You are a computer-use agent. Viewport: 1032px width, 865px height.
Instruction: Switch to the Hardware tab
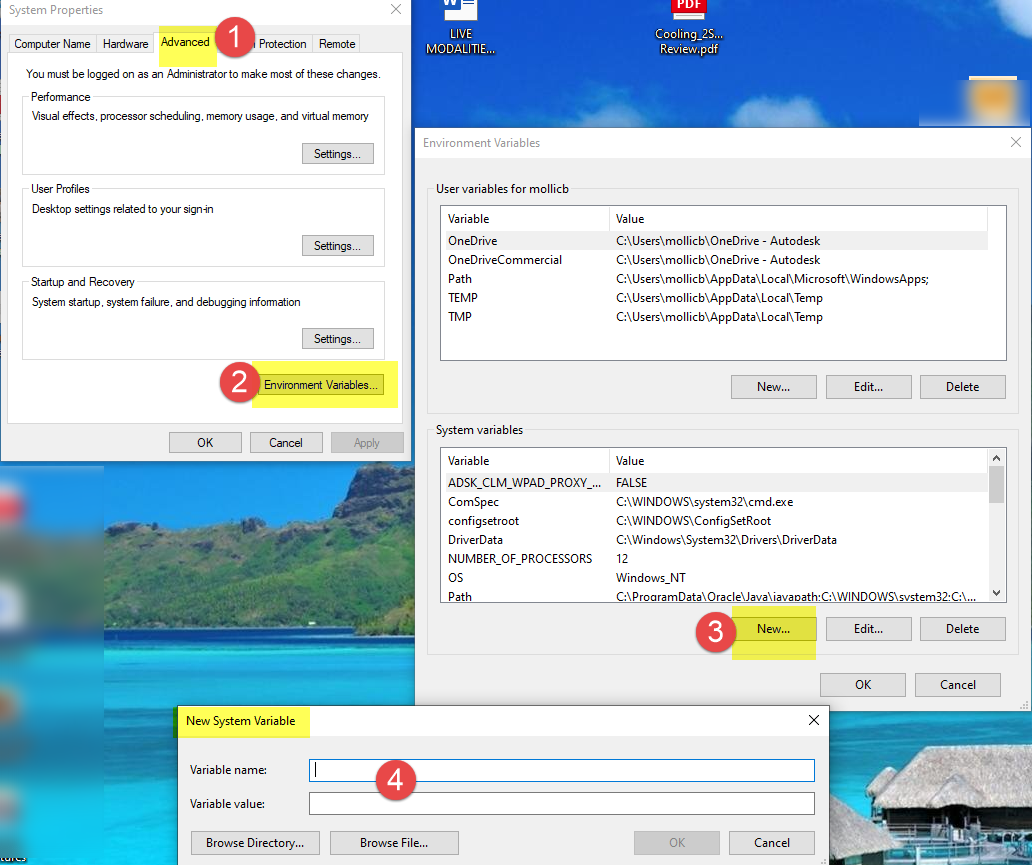(125, 43)
